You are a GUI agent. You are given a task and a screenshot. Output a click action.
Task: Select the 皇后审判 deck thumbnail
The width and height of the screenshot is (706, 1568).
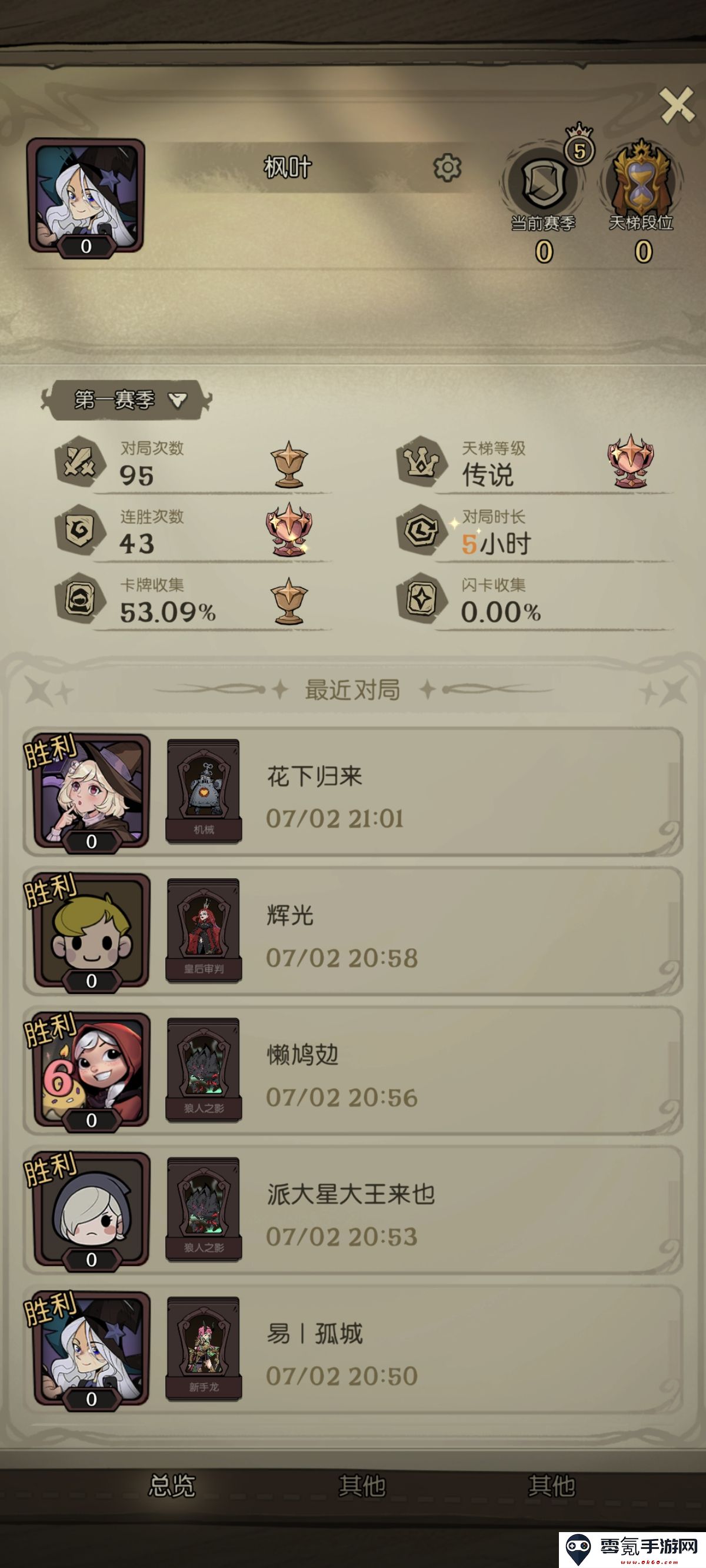tap(204, 931)
